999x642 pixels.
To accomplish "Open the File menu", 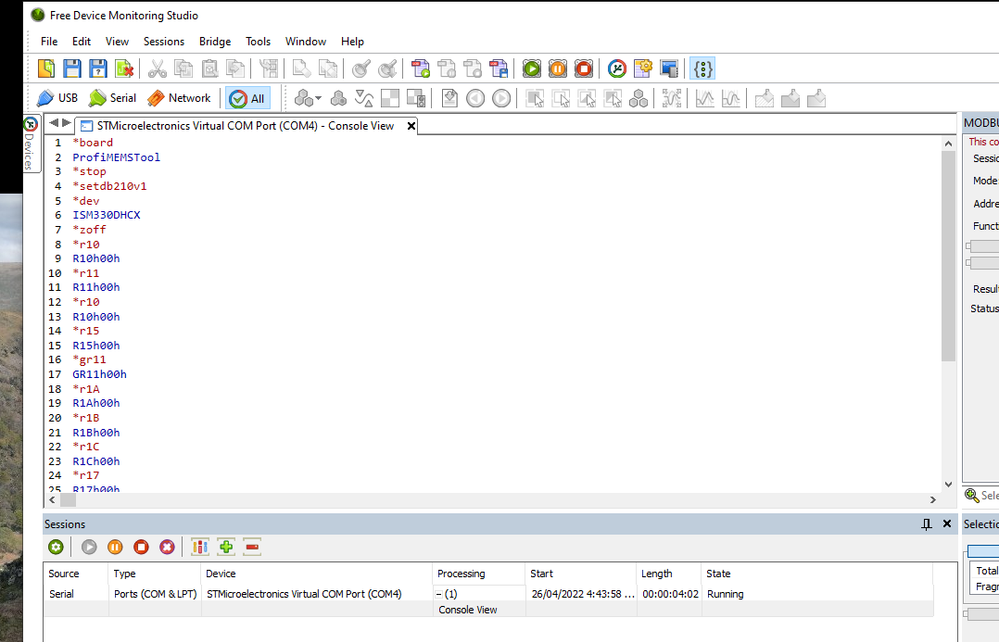I will point(49,41).
